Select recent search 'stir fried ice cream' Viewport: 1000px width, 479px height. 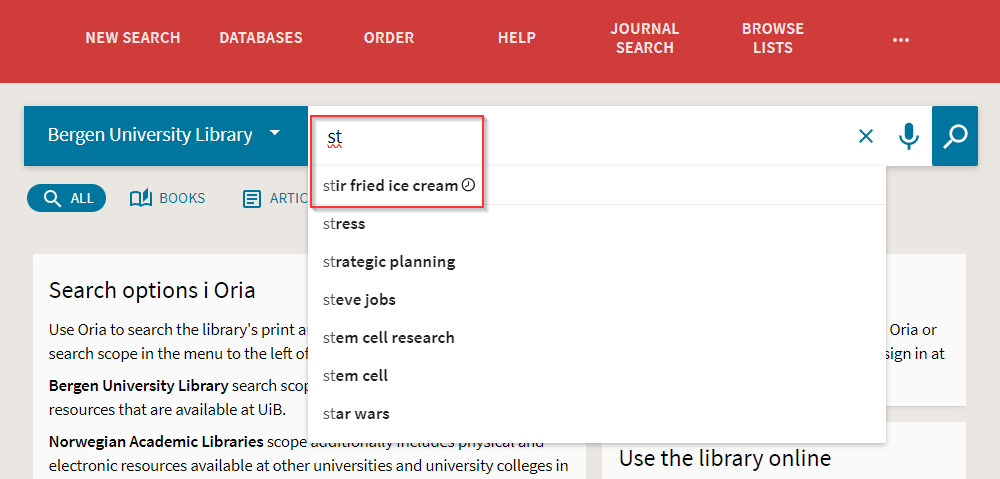click(x=390, y=186)
